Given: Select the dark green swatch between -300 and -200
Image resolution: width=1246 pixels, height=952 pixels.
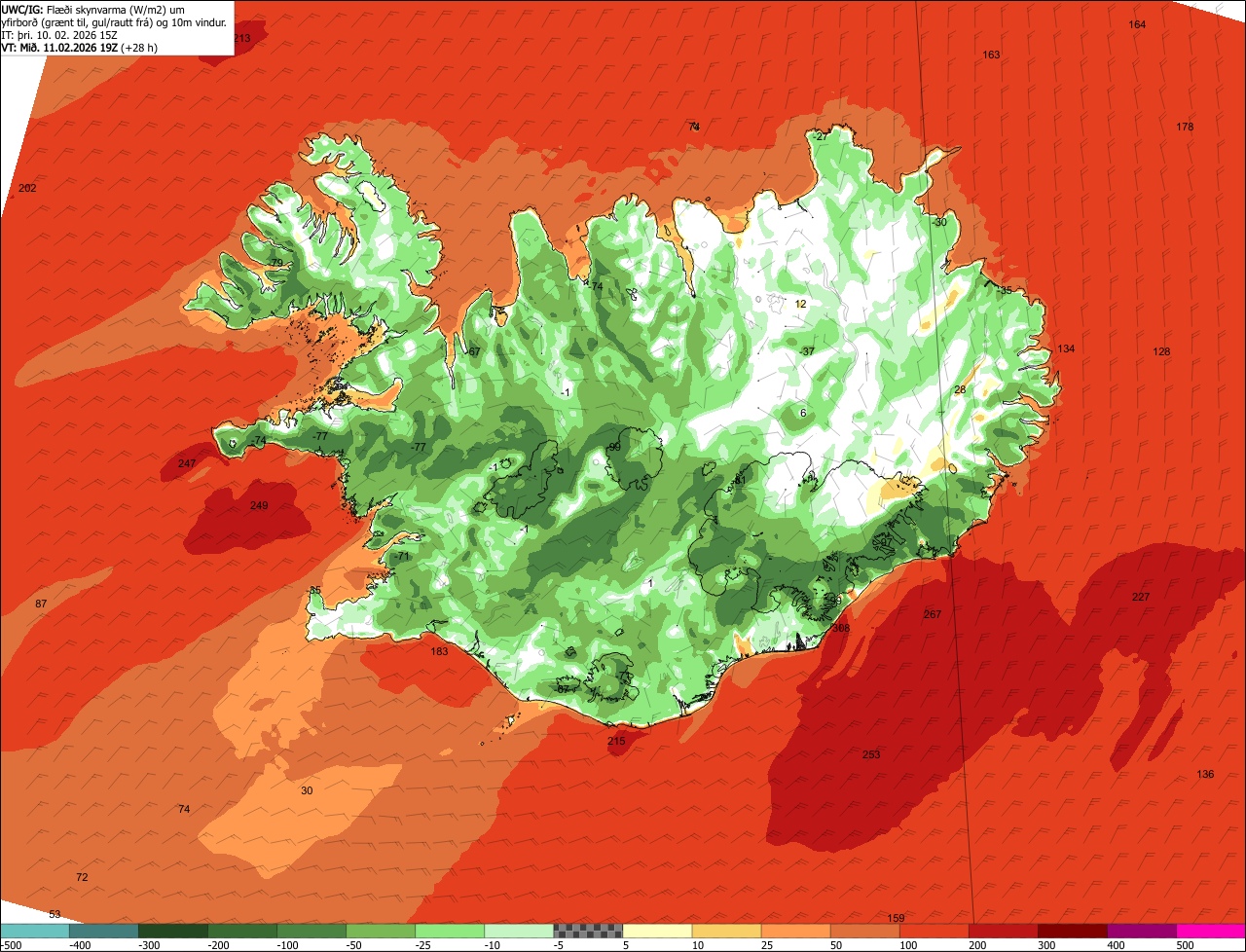Looking at the screenshot, I should (173, 931).
